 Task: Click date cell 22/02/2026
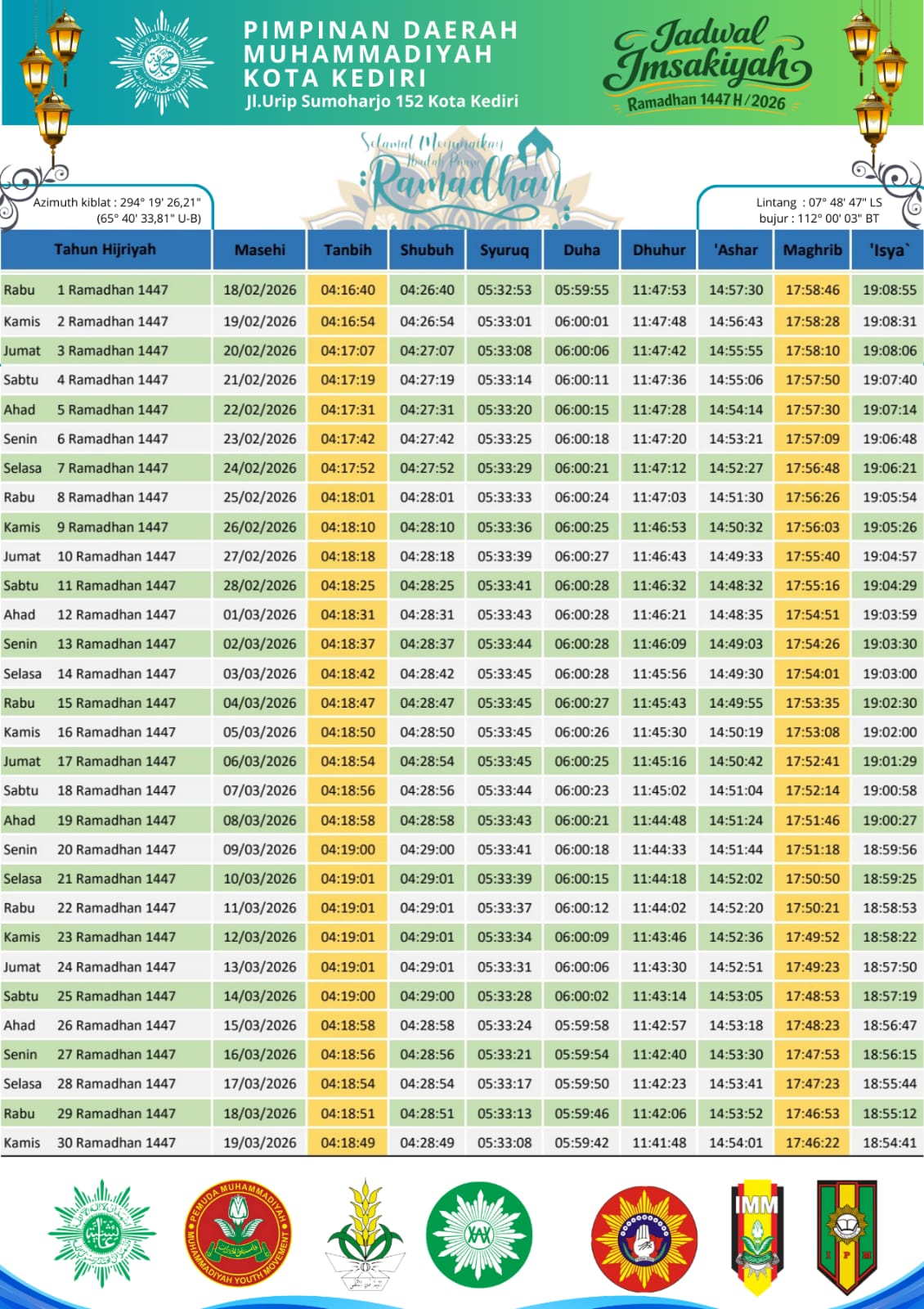[260, 410]
